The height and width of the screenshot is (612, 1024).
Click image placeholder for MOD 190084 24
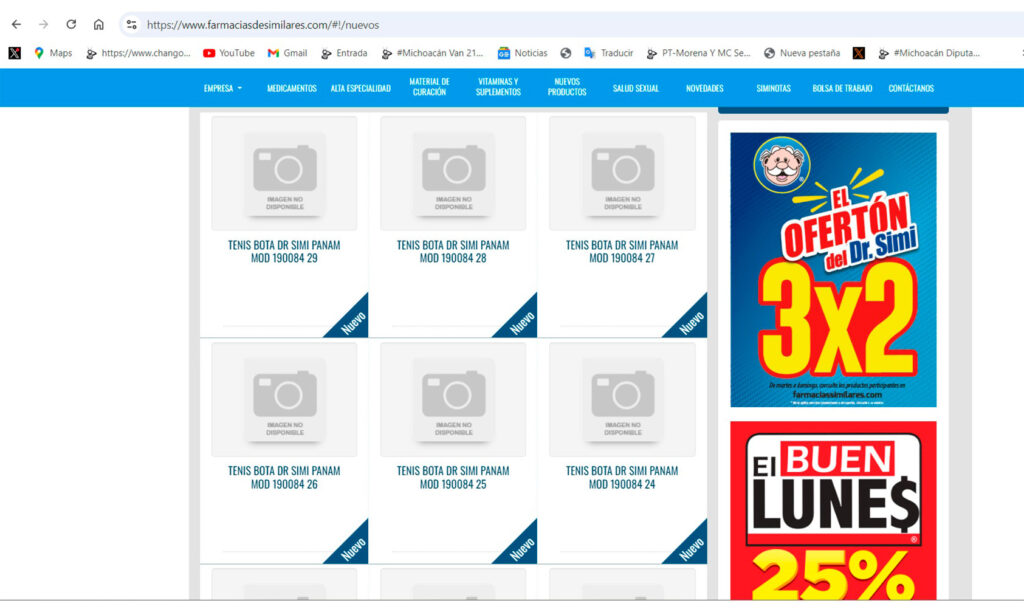click(622, 399)
